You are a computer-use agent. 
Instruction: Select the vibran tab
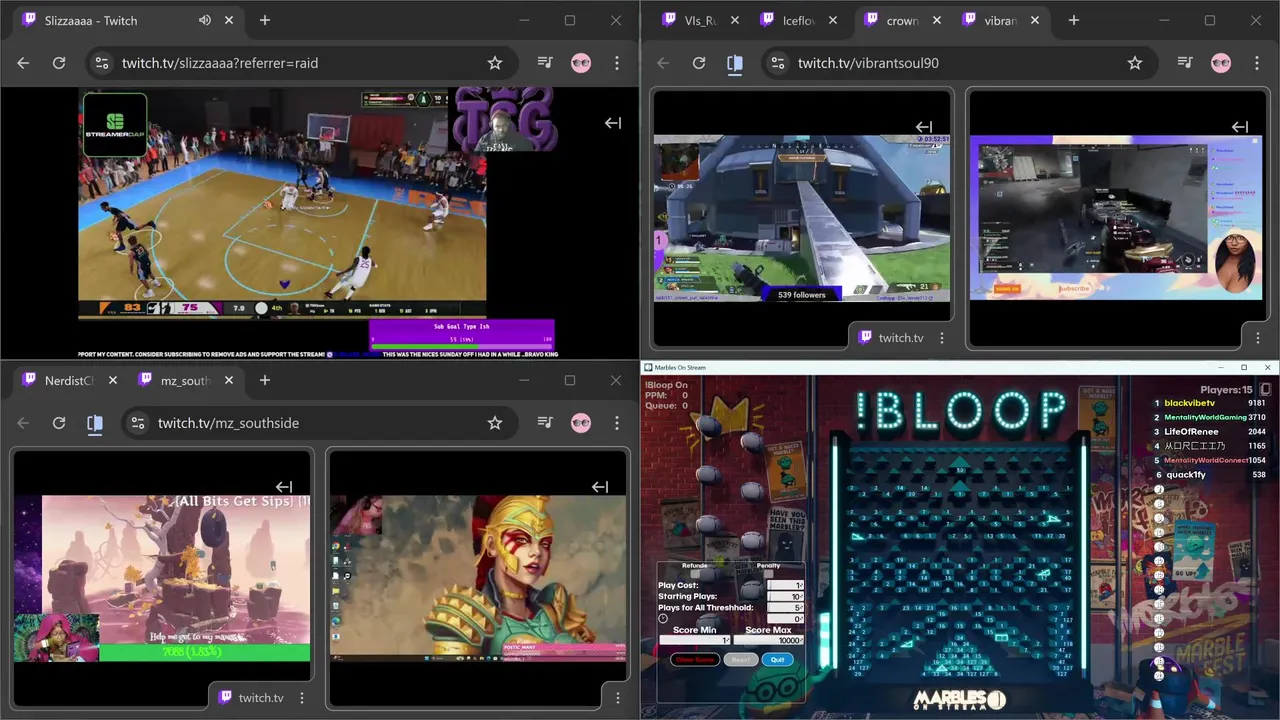tap(1000, 20)
